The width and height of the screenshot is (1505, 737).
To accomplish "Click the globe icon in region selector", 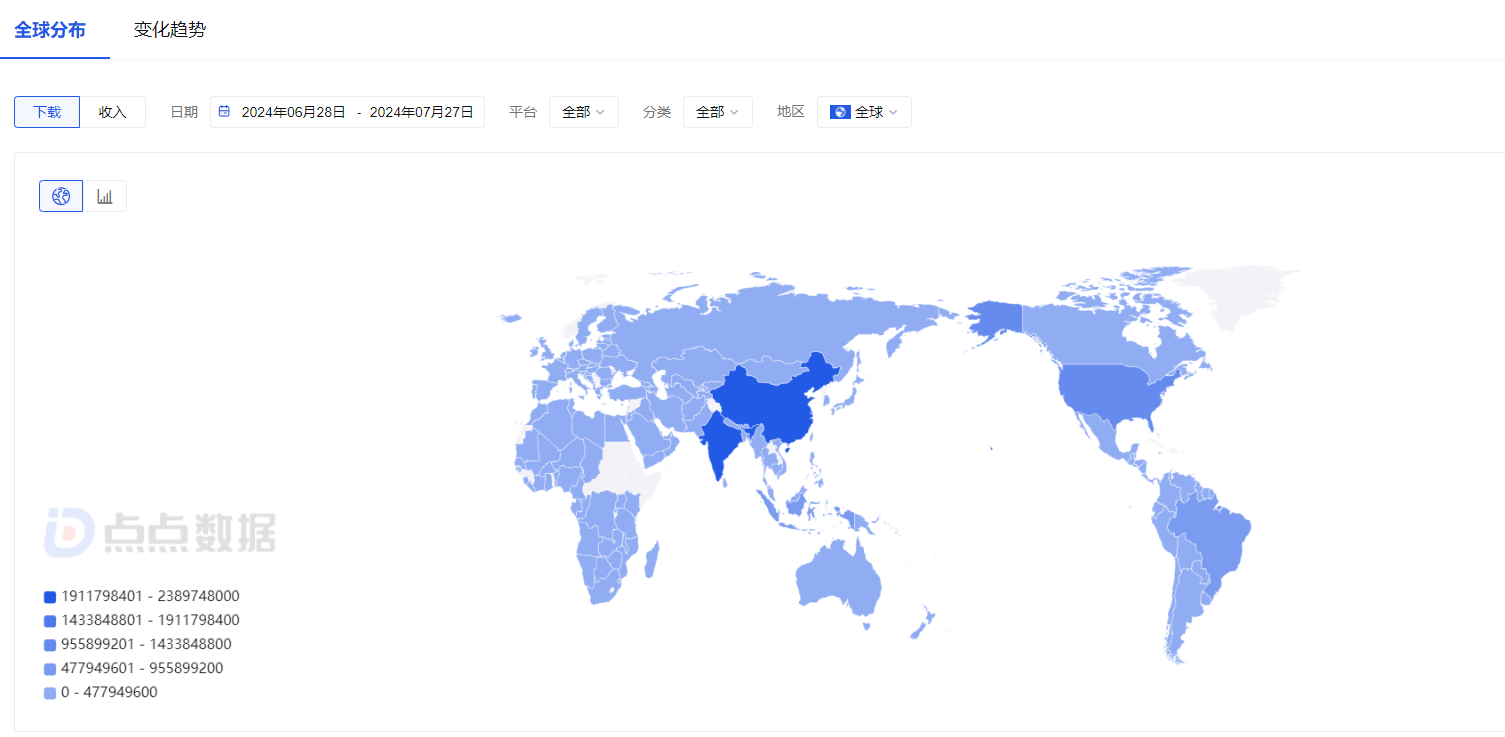I will tap(840, 112).
